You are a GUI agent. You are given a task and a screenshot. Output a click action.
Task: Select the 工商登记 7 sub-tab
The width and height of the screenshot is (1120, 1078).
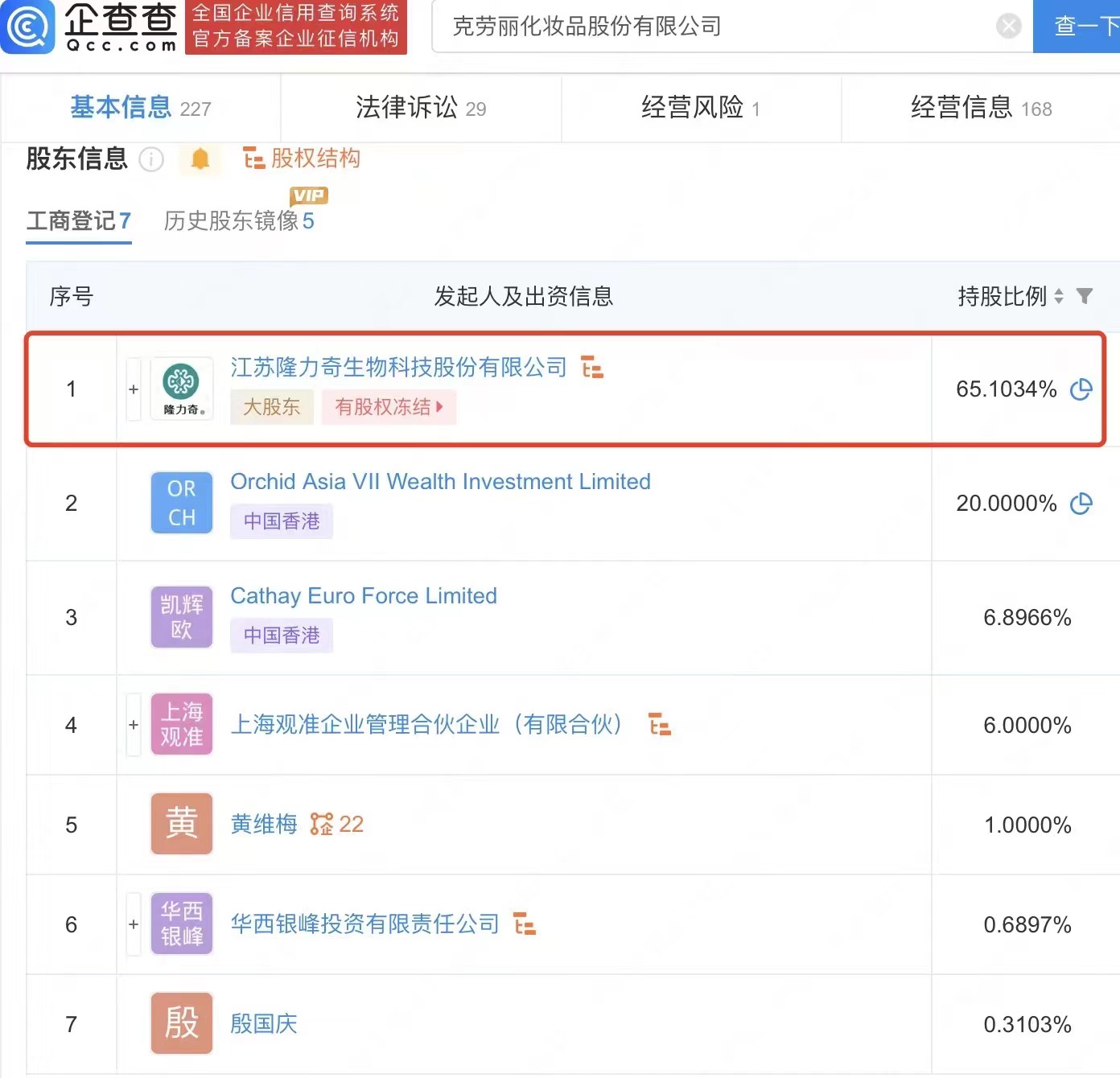coord(79,221)
